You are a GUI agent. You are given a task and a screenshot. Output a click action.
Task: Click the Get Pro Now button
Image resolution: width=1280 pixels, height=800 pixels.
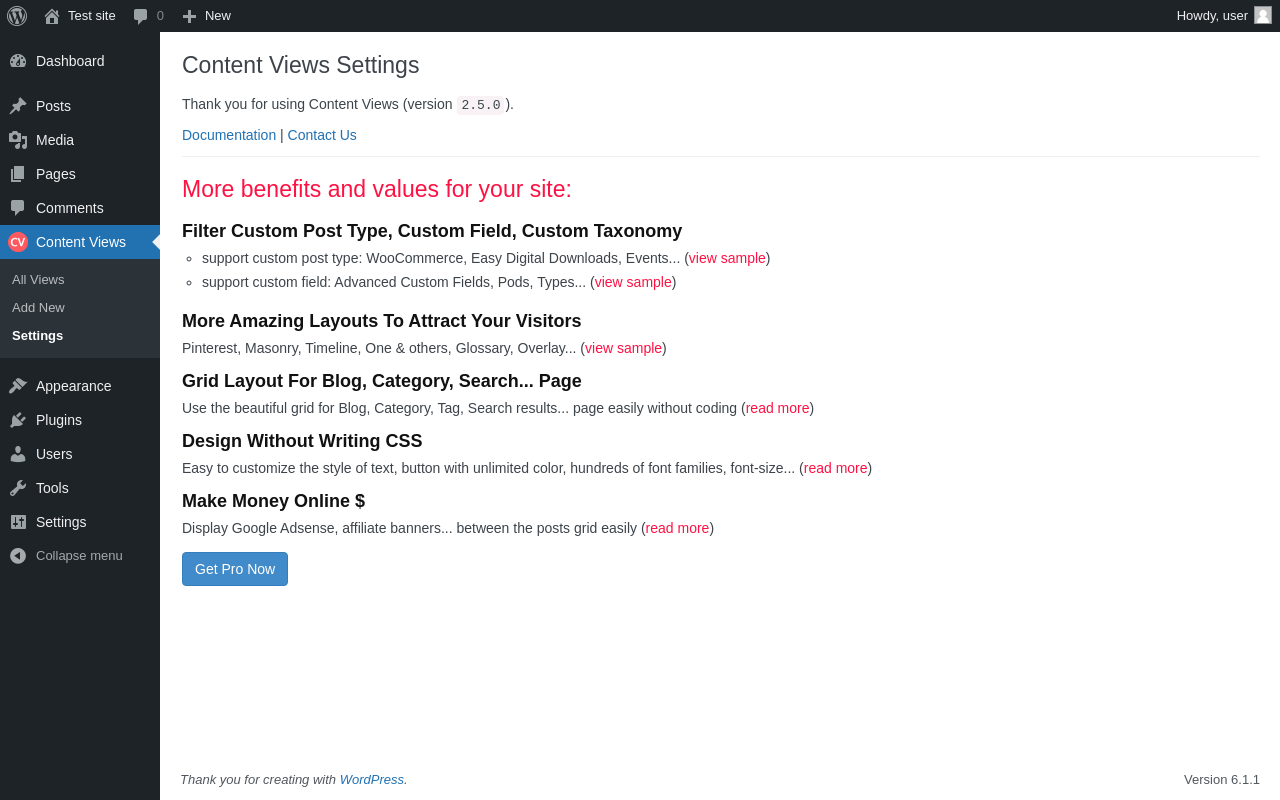pyautogui.click(x=235, y=569)
